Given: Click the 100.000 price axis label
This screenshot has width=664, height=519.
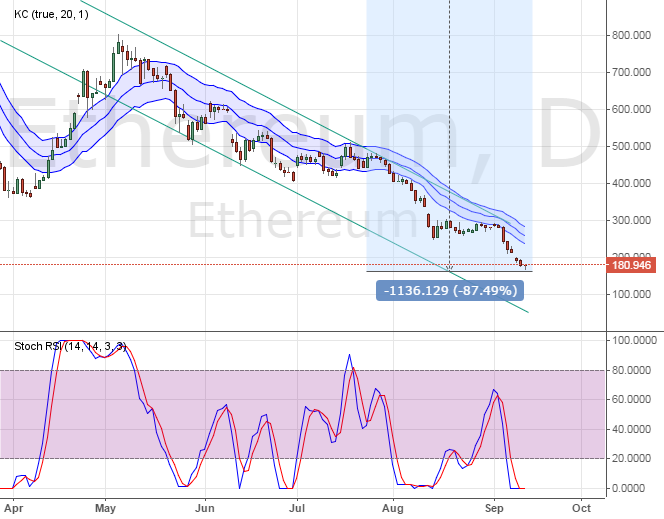Looking at the screenshot, I should pos(631,294).
